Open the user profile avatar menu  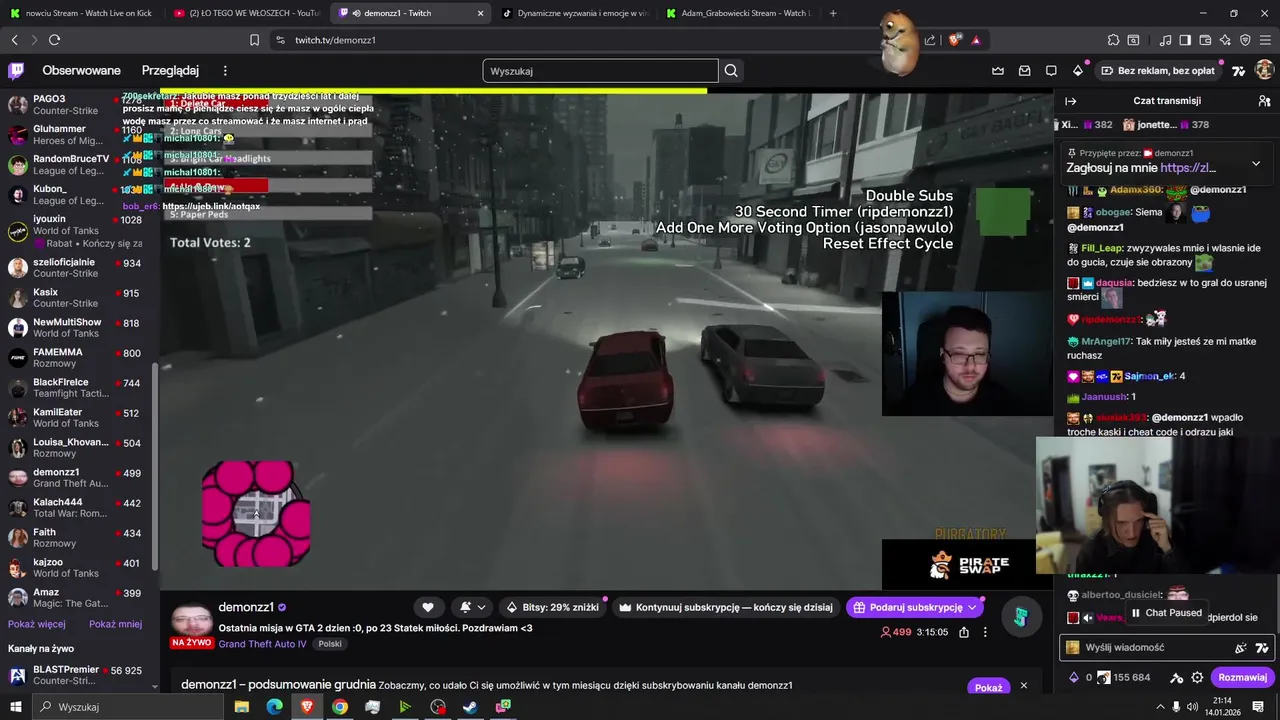[x=1264, y=70]
